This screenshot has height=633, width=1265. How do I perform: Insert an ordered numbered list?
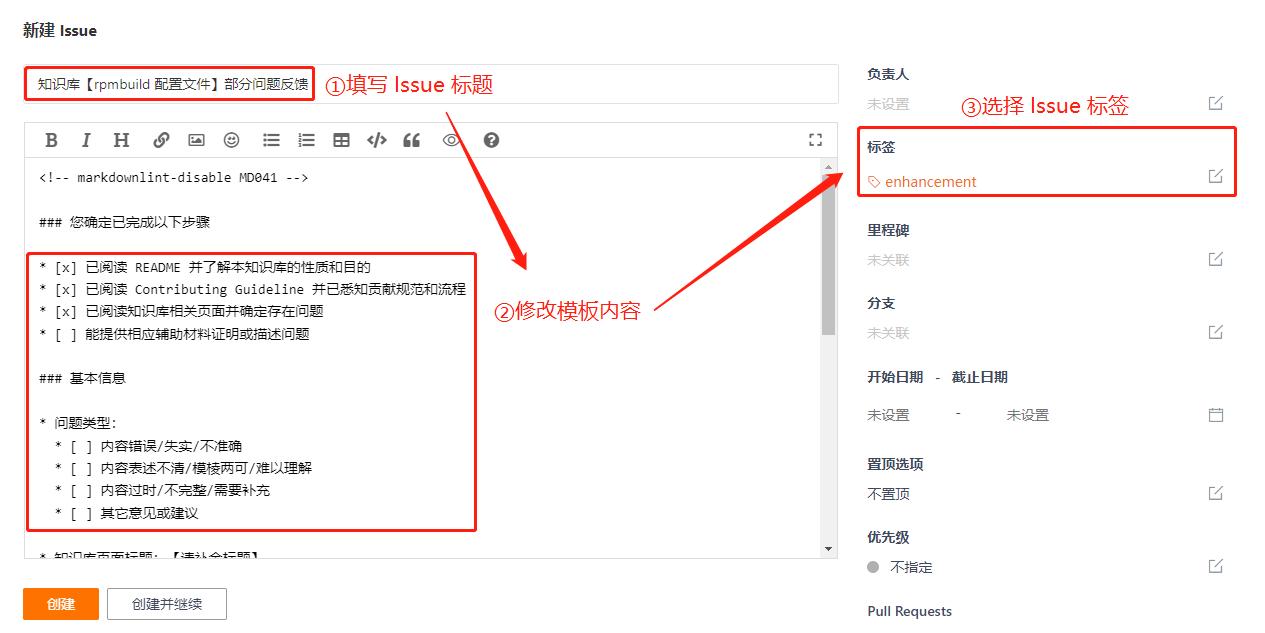(x=306, y=140)
